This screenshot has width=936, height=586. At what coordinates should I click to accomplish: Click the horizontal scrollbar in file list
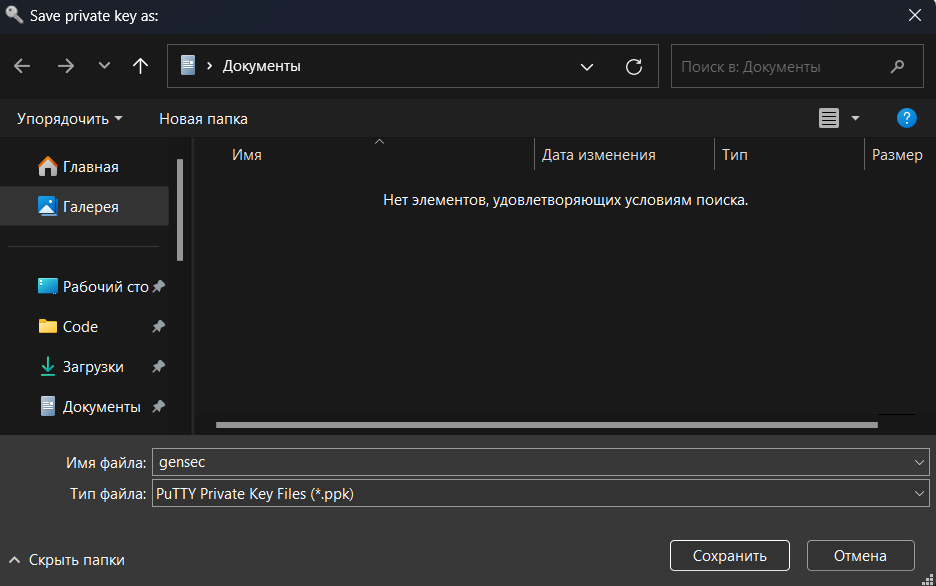pyautogui.click(x=547, y=425)
